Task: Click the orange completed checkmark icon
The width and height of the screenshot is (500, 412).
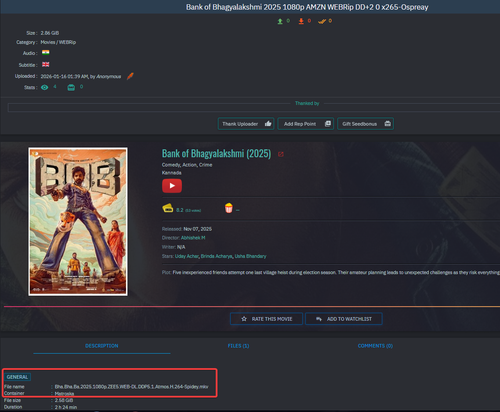Action: [x=322, y=21]
